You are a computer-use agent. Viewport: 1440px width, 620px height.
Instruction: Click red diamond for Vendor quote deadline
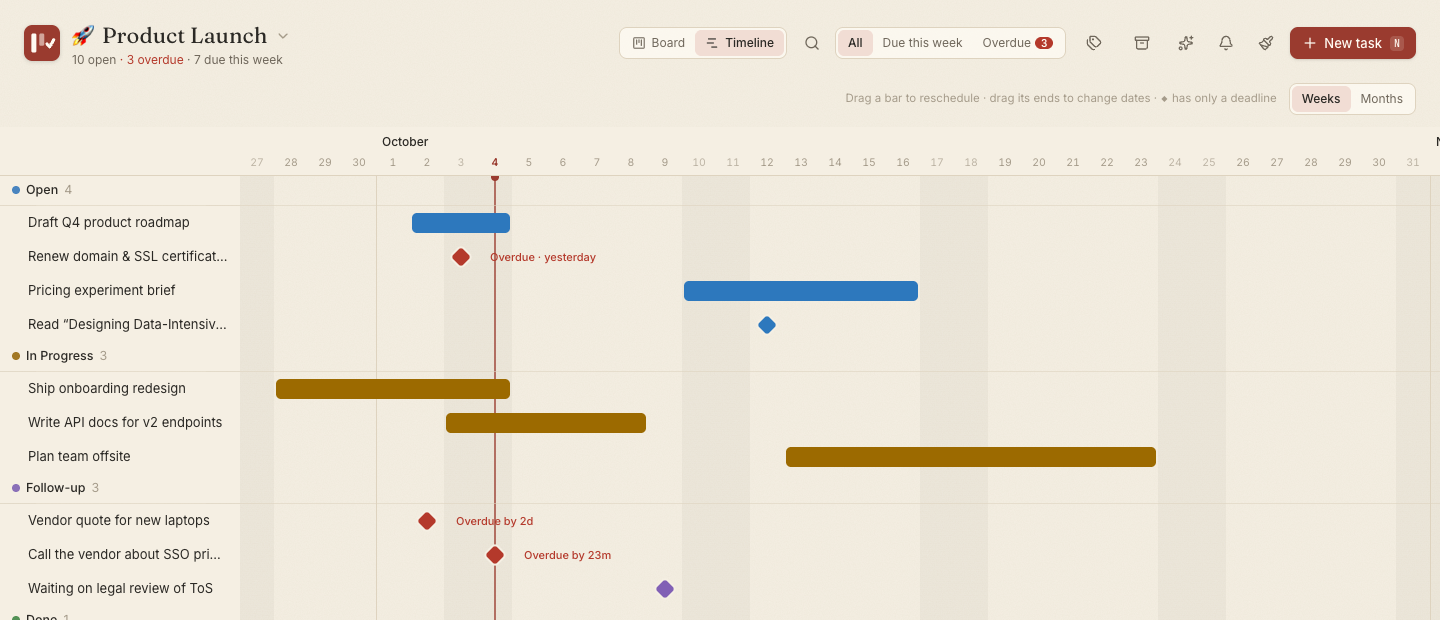[427, 521]
